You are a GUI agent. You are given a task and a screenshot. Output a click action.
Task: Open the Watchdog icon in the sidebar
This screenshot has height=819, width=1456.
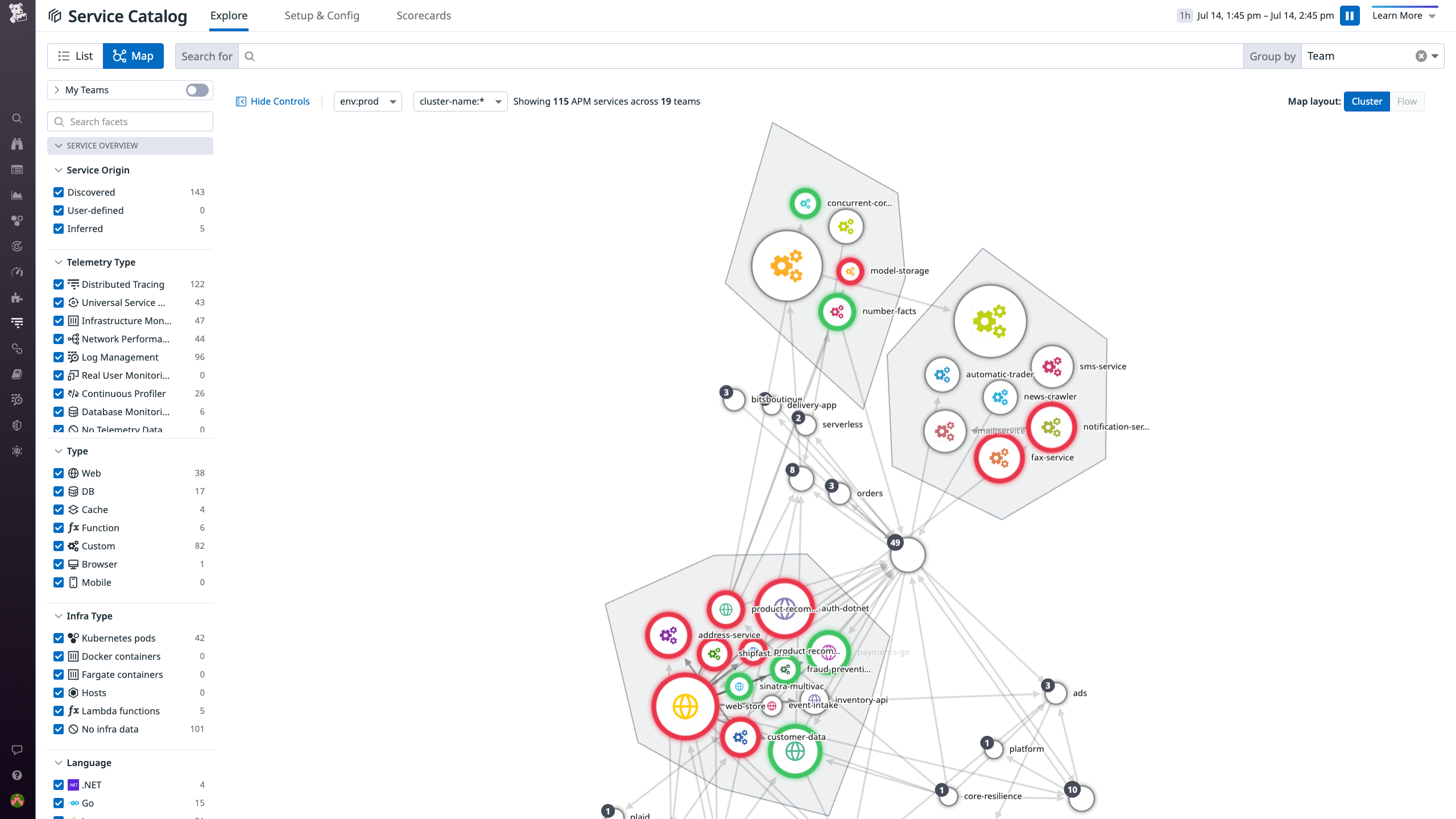point(16,144)
